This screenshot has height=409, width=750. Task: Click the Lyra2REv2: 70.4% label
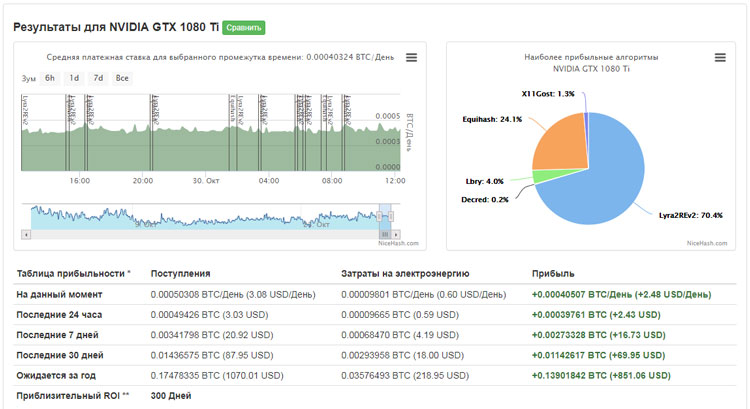click(x=690, y=215)
